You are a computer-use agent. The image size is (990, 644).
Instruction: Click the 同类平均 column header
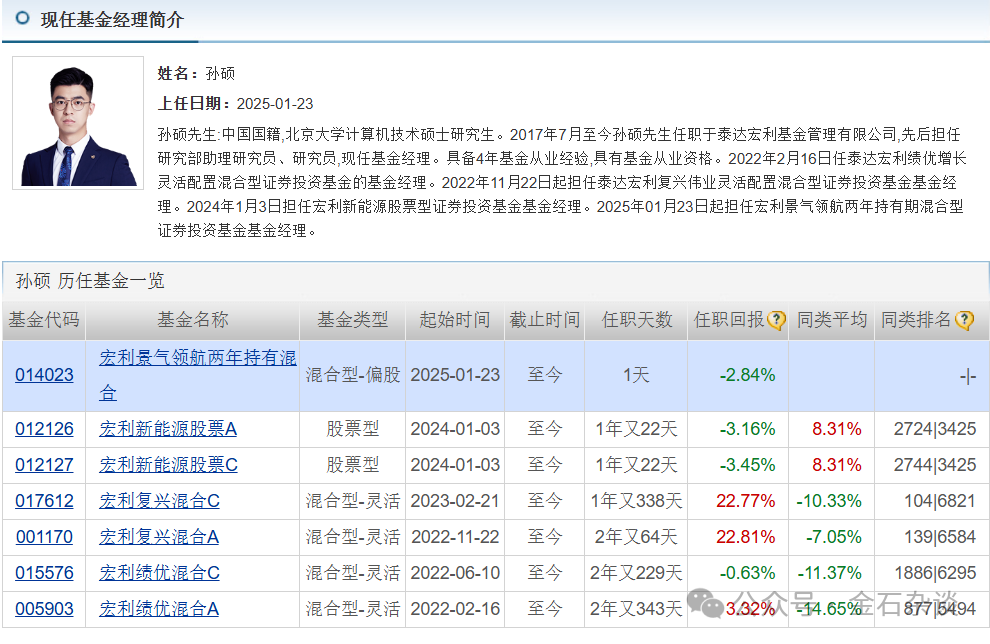tap(832, 320)
